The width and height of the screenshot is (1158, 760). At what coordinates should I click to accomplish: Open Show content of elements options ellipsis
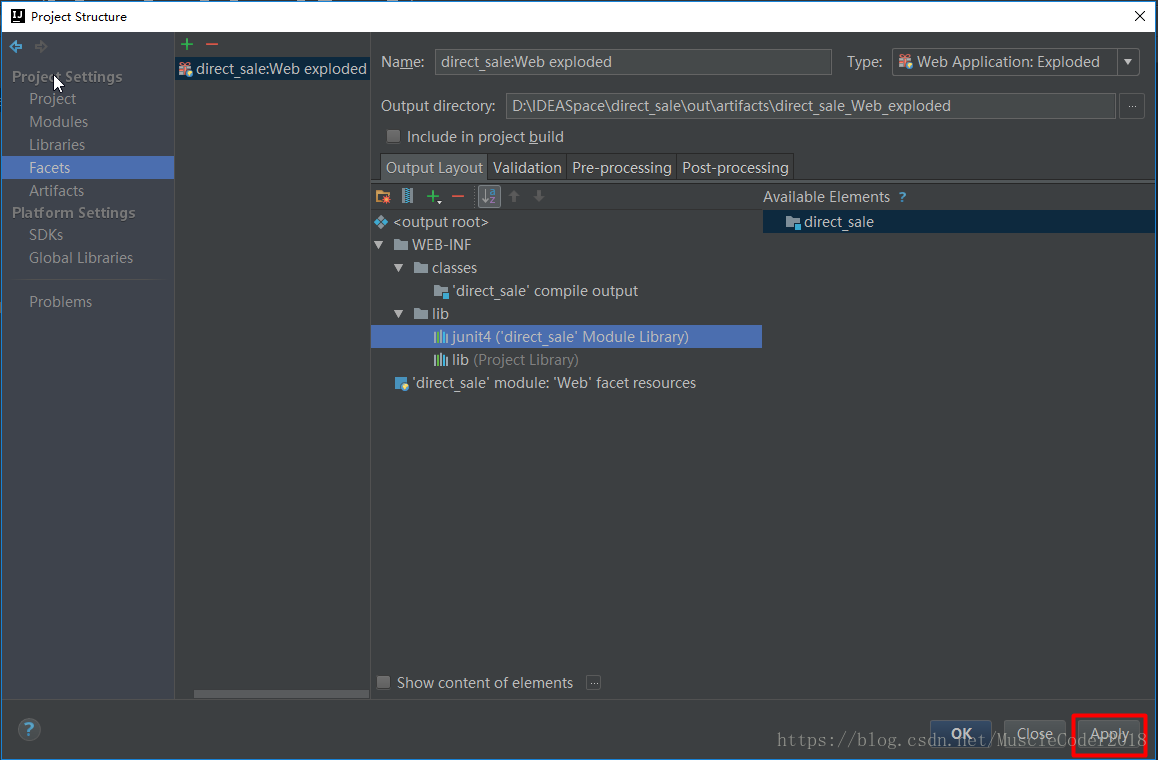point(593,682)
